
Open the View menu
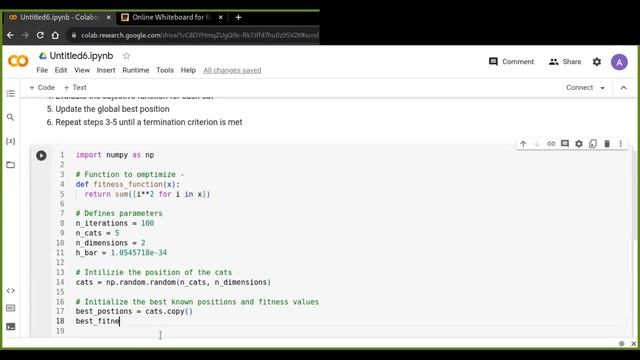pos(82,70)
